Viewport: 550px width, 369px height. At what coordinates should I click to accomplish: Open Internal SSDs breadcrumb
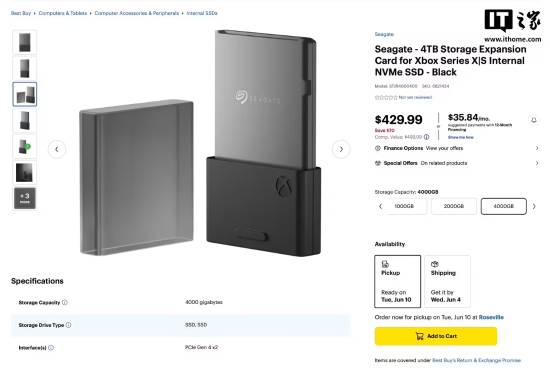tap(202, 13)
